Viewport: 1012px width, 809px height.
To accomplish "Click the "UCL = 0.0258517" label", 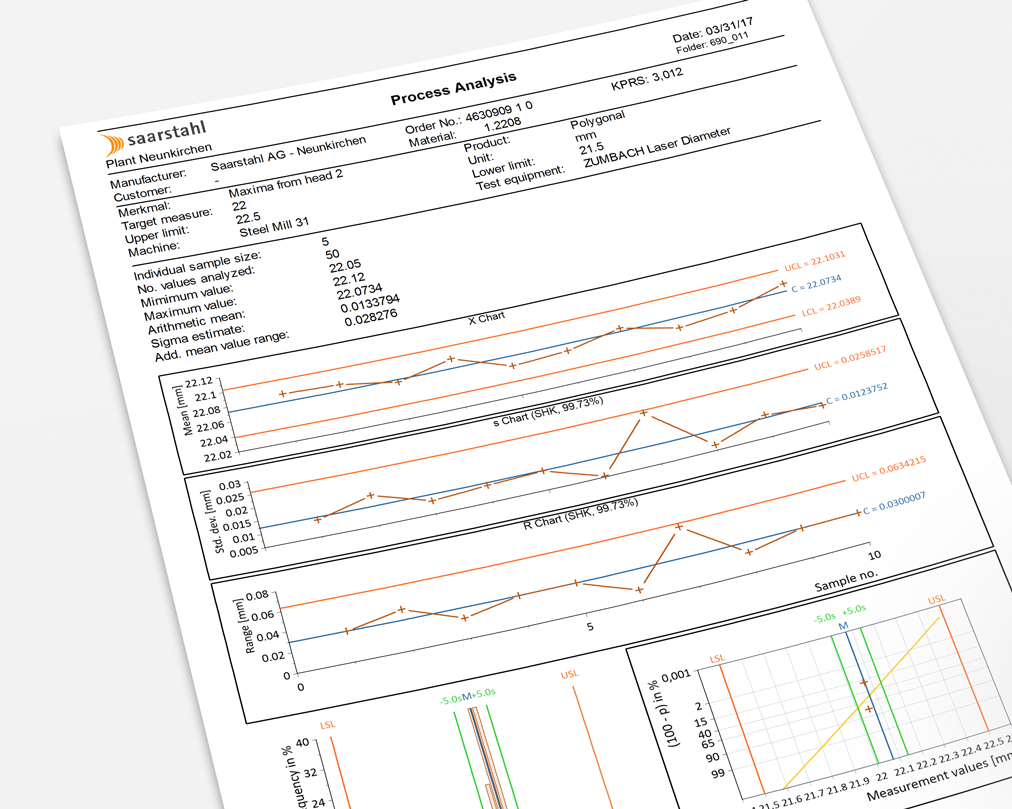I will 850,358.
